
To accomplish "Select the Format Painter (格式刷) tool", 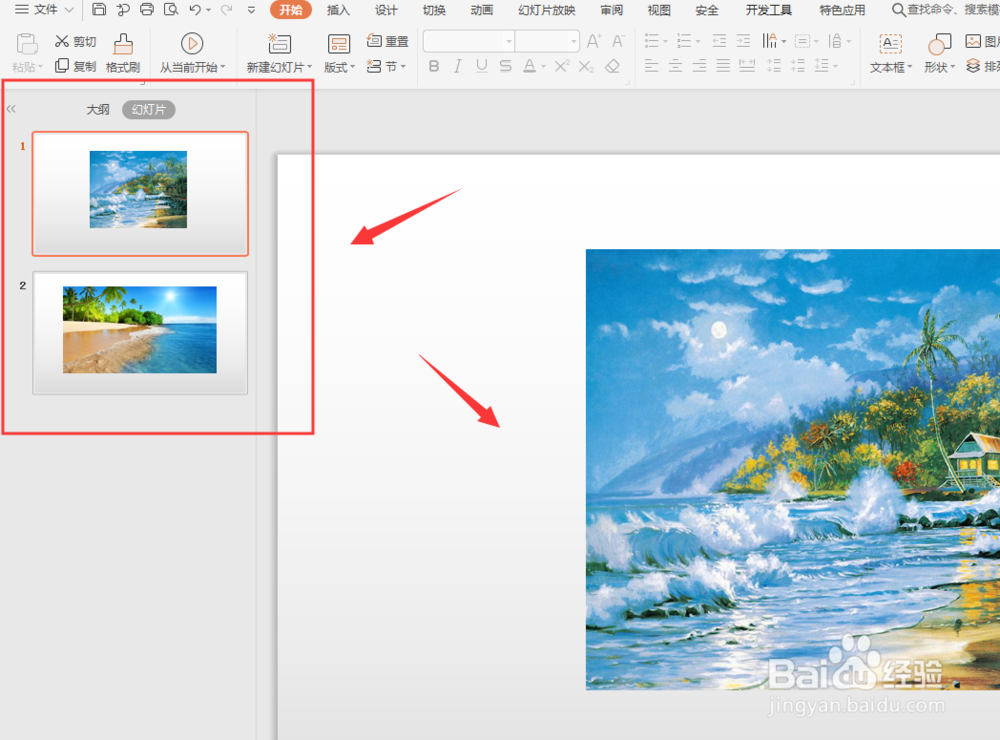I will pos(123,54).
